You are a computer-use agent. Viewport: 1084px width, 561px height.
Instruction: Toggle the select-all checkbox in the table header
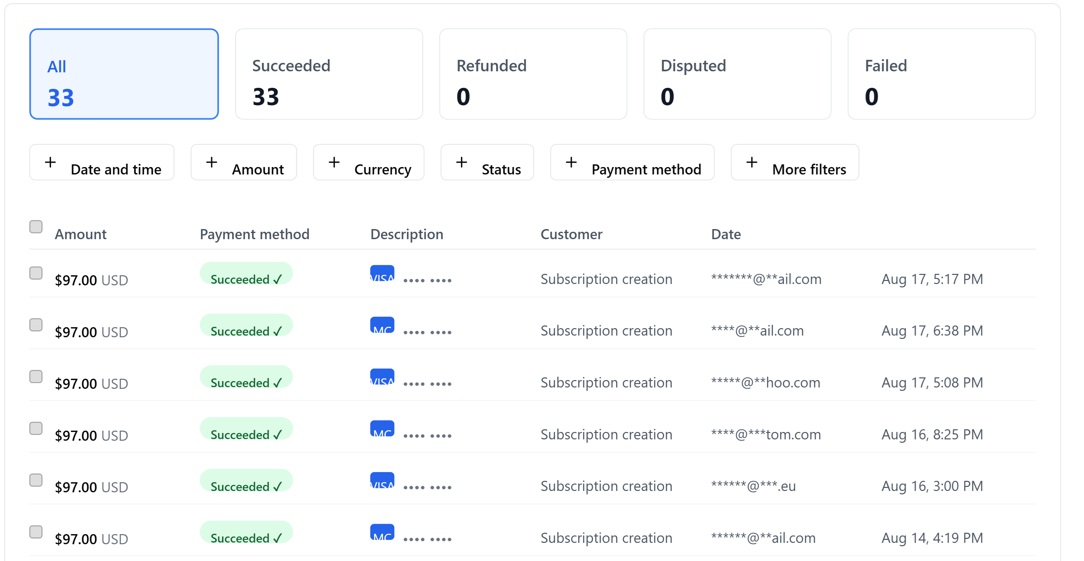(36, 227)
